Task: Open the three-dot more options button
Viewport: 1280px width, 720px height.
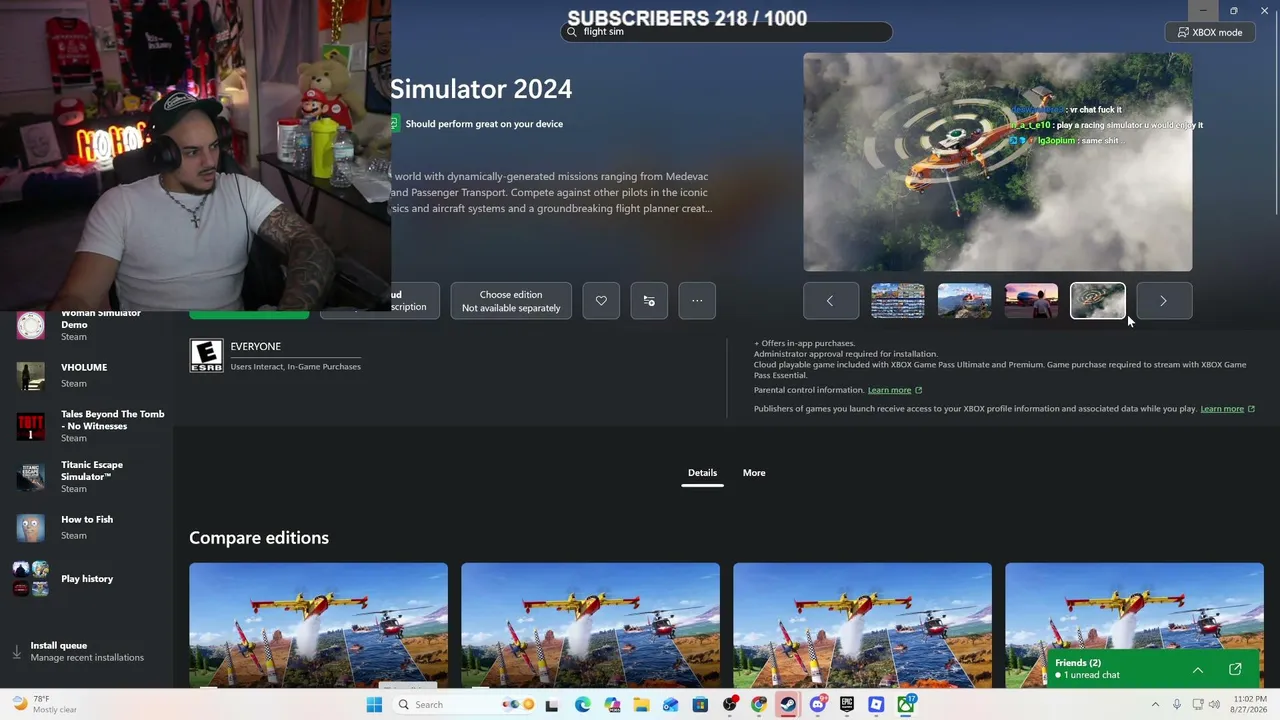Action: pos(697,301)
